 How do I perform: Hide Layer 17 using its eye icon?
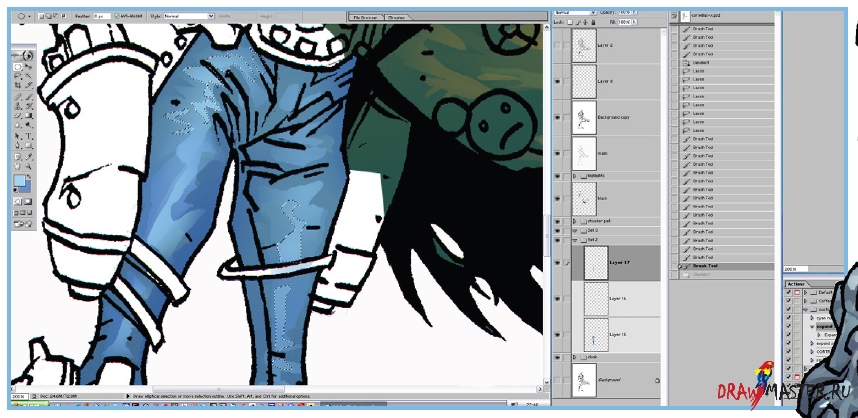(x=557, y=263)
